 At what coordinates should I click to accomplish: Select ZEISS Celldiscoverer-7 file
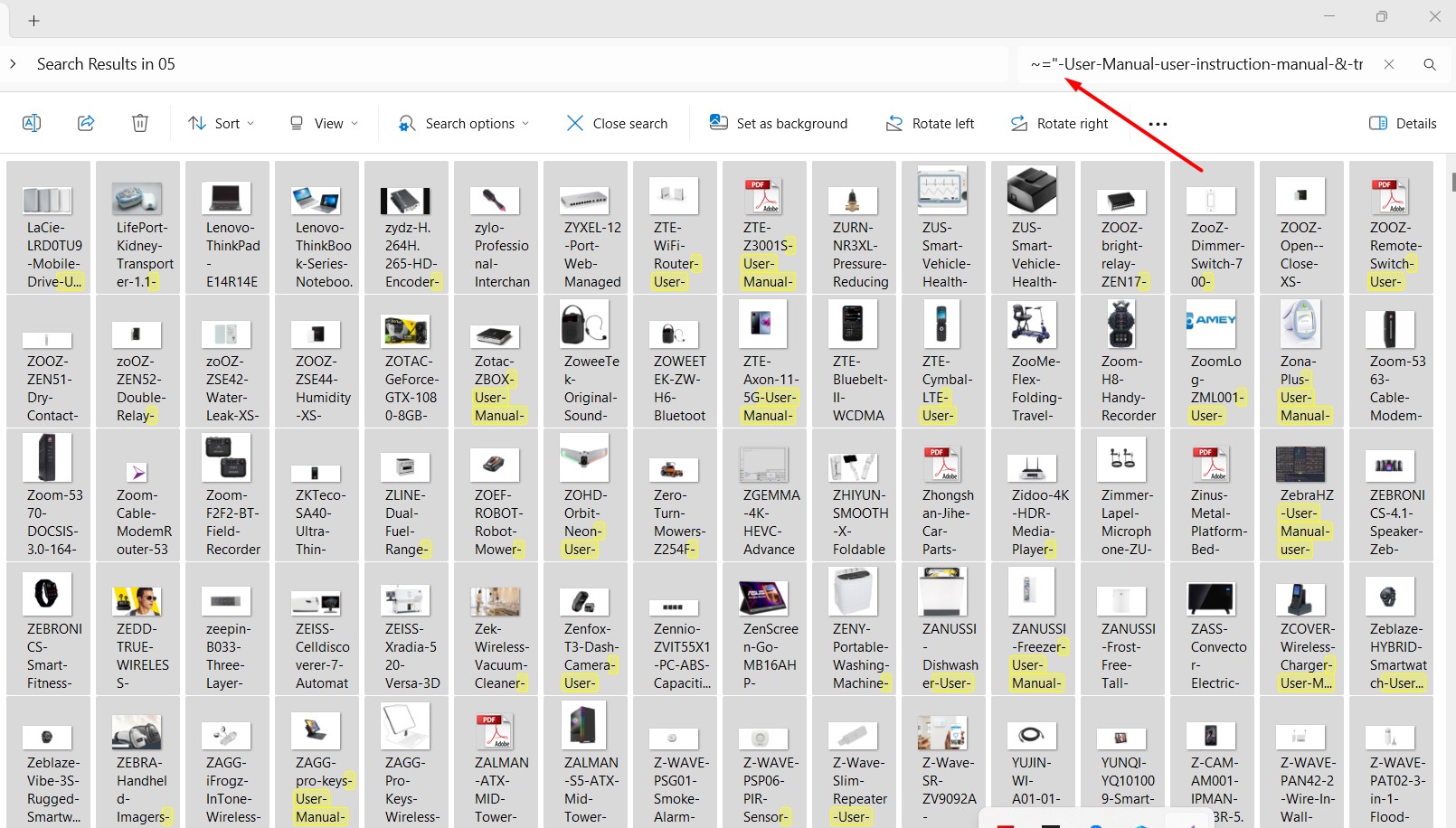coord(317,629)
